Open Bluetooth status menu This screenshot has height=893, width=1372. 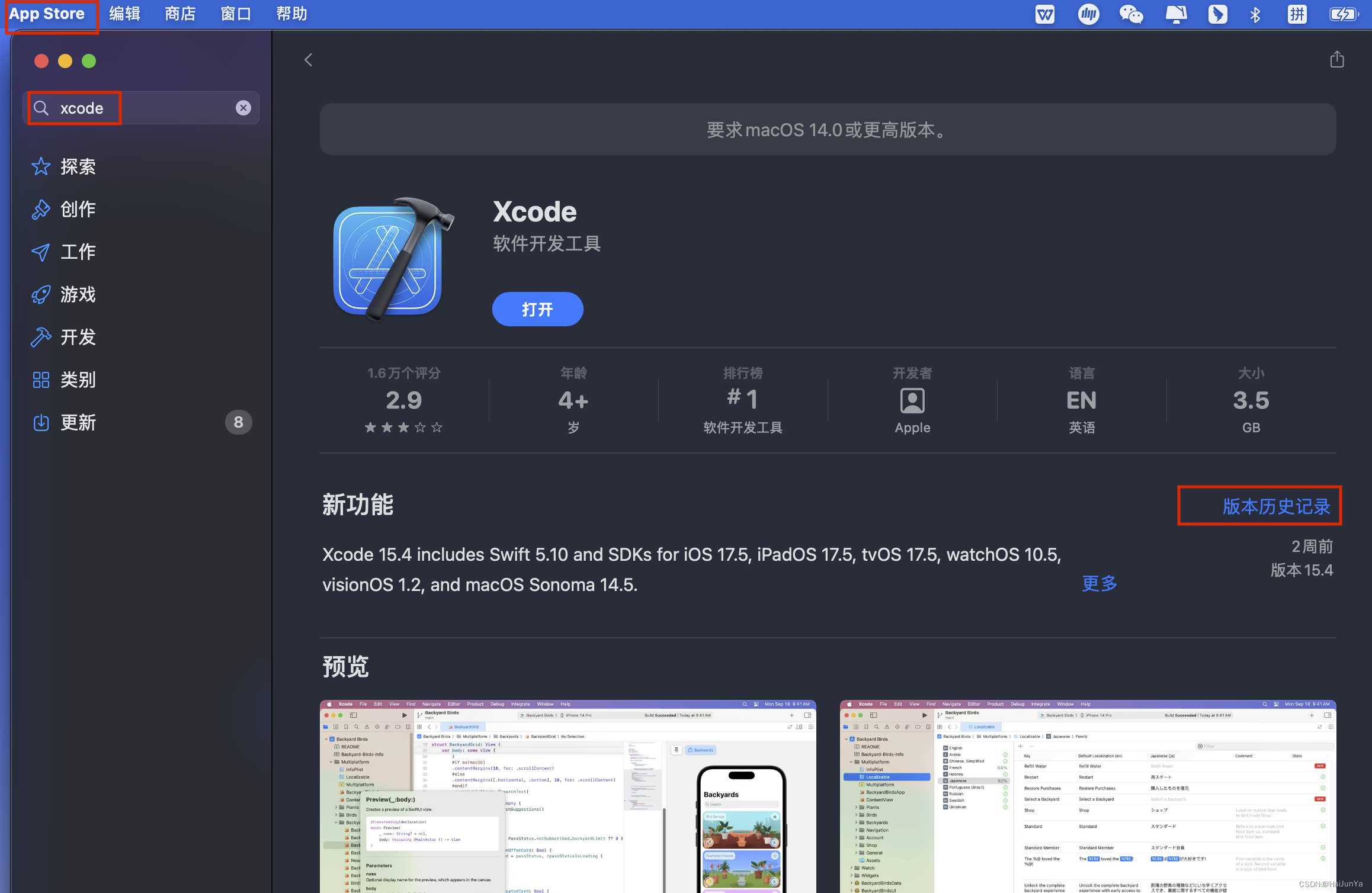point(1255,14)
